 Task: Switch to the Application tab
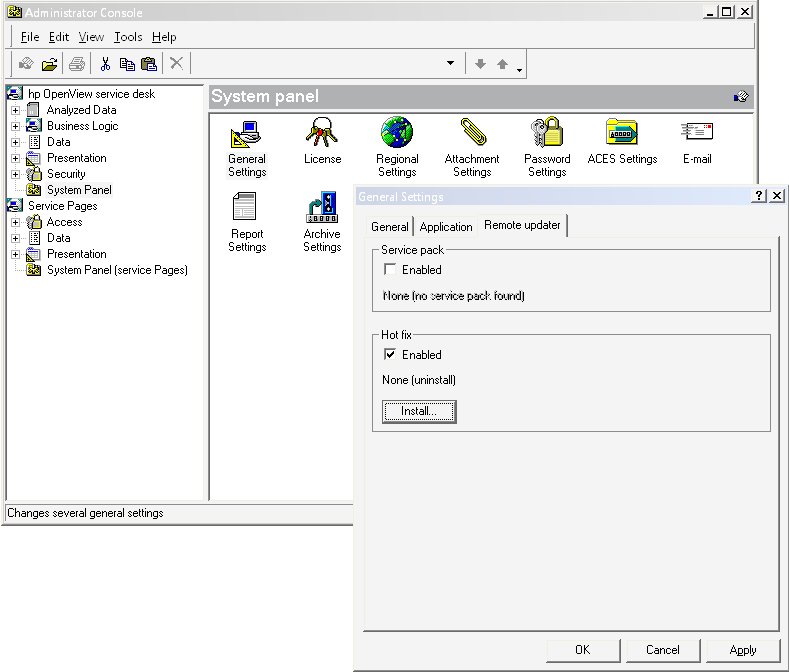[446, 227]
